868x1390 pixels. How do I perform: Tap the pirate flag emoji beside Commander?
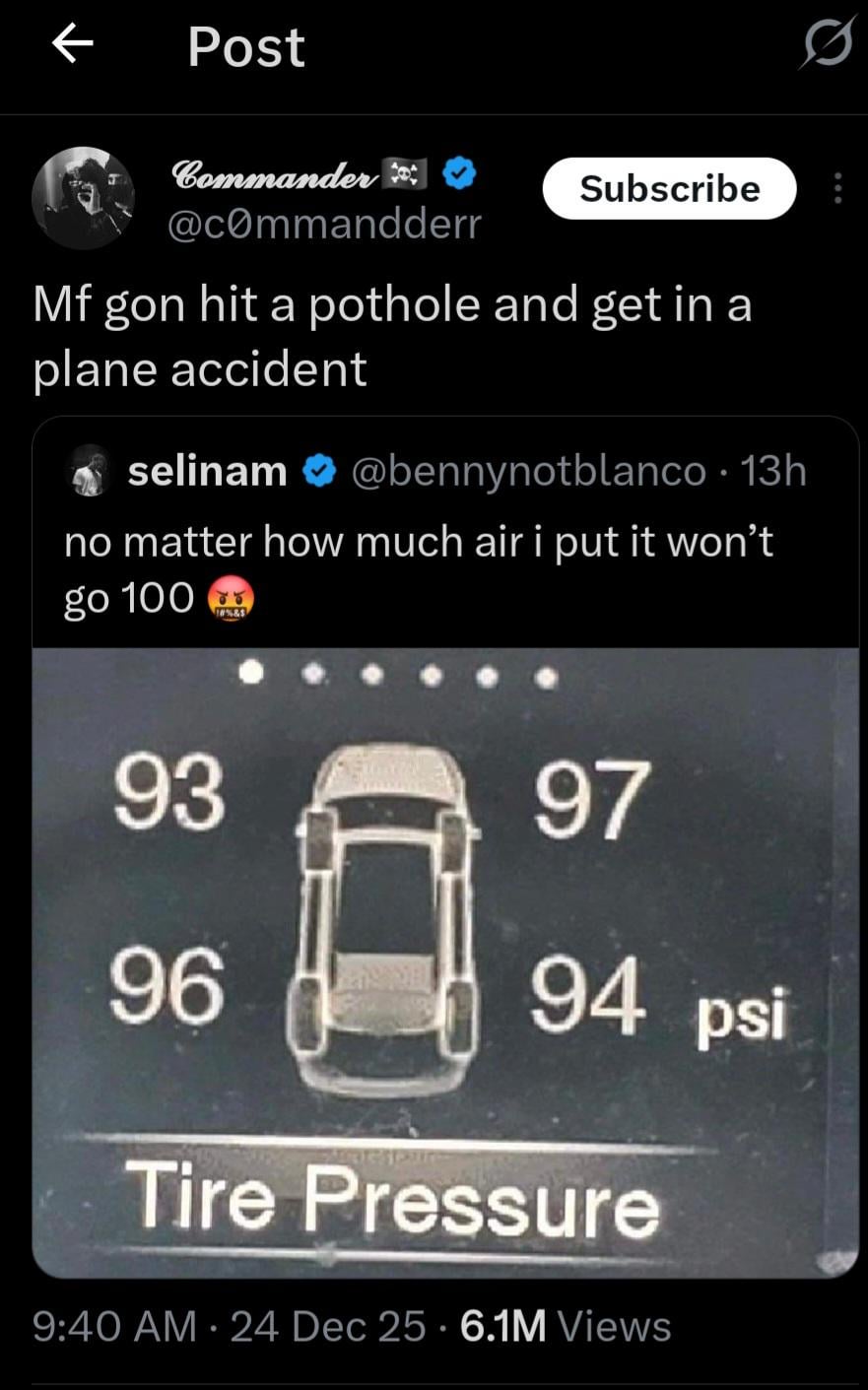(408, 173)
